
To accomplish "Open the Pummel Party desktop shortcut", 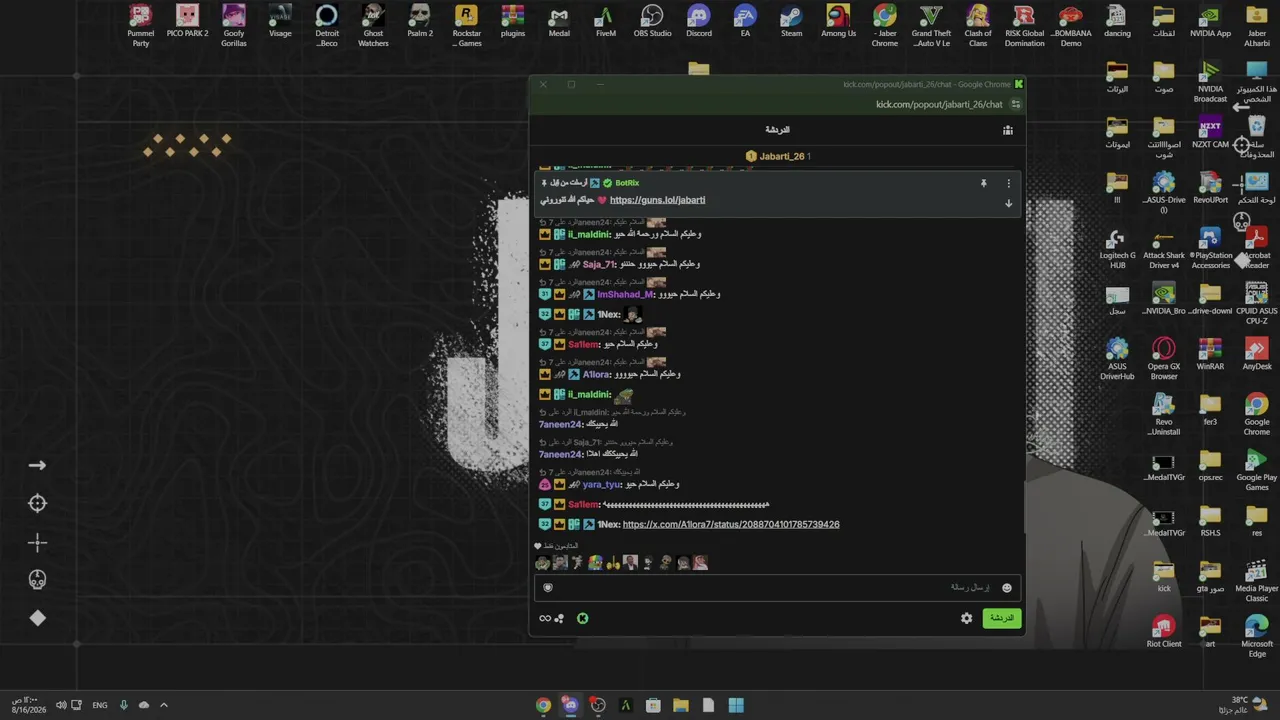I will point(140,26).
